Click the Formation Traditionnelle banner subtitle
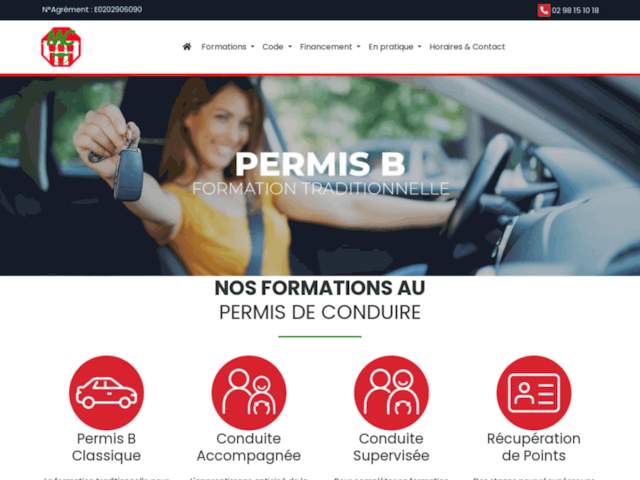The image size is (640, 480). pos(320,189)
